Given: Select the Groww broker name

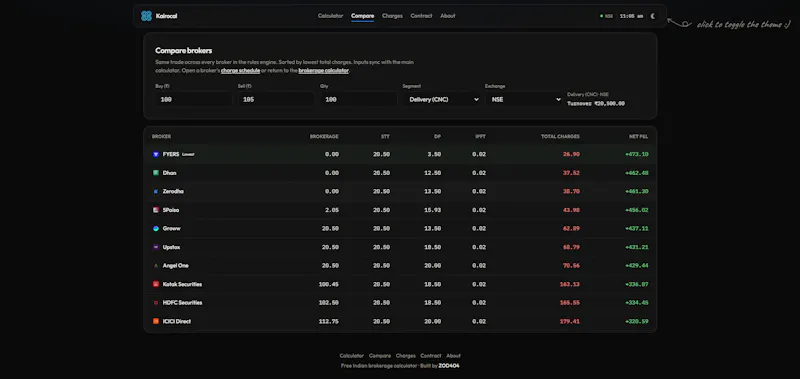Looking at the screenshot, I should (x=171, y=229).
